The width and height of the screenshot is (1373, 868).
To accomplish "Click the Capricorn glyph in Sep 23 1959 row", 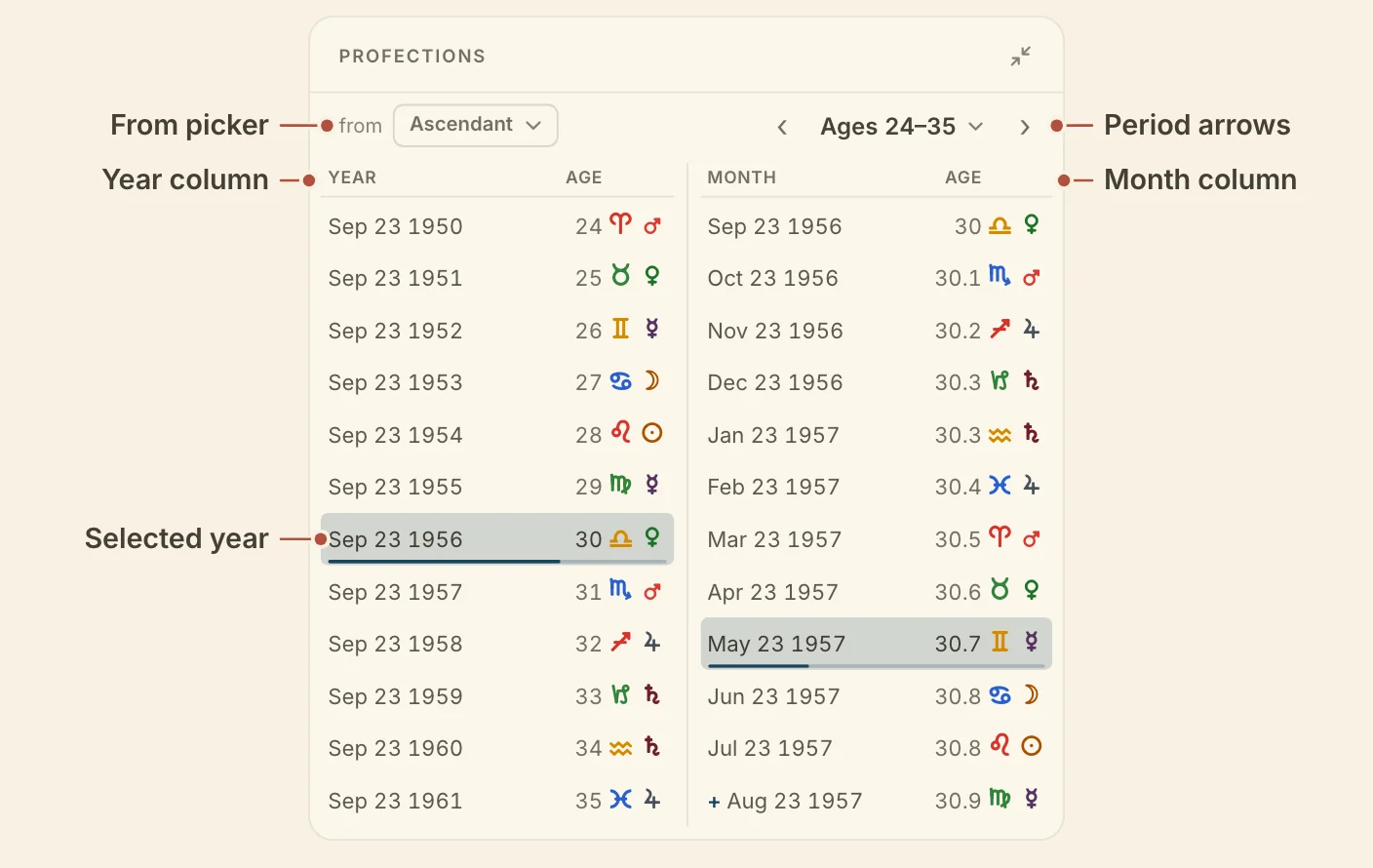I will (620, 694).
